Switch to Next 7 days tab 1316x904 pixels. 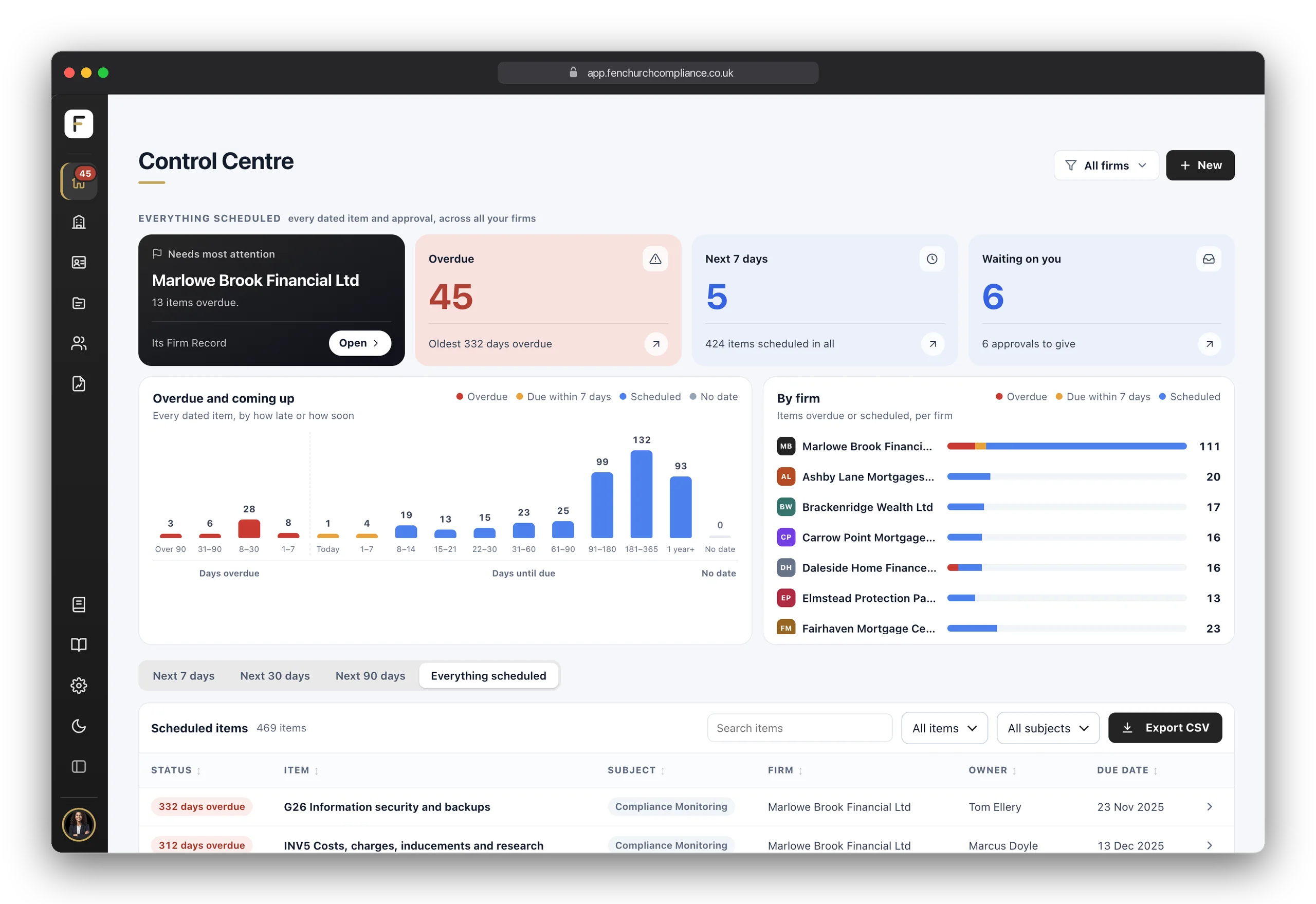pyautogui.click(x=184, y=676)
